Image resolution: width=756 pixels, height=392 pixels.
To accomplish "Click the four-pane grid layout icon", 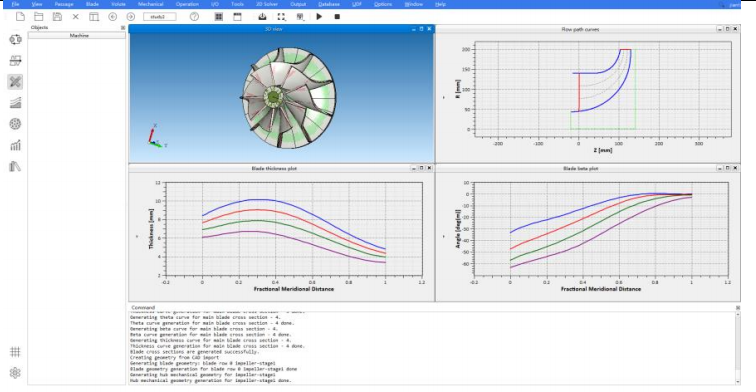I will (x=219, y=16).
